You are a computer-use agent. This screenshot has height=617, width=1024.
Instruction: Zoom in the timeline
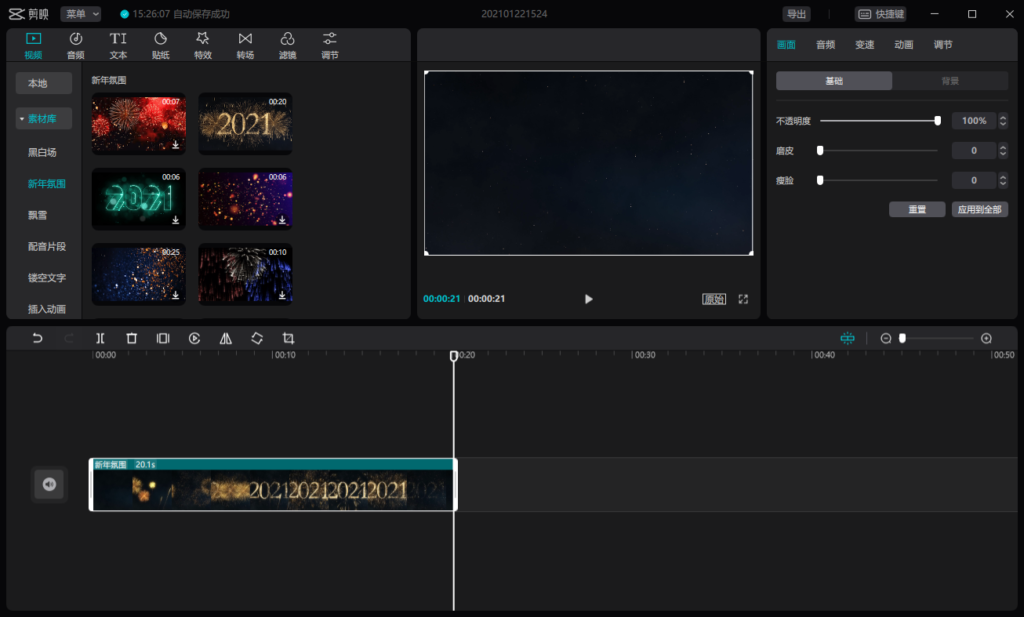pos(986,338)
